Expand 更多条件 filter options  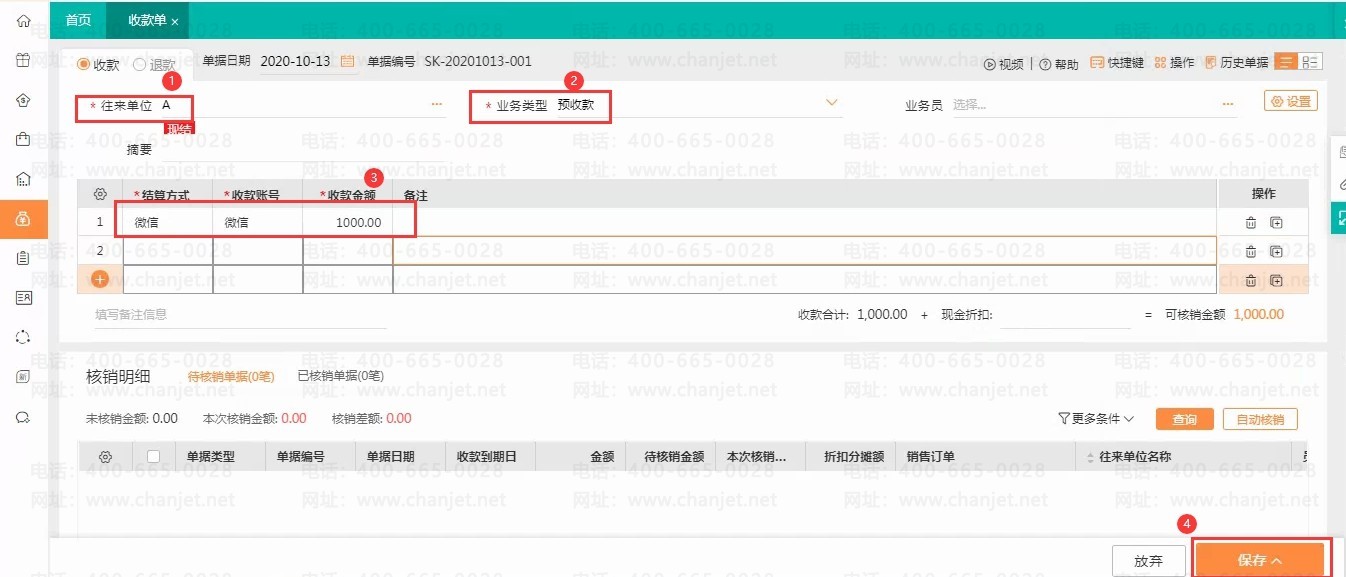click(1096, 419)
